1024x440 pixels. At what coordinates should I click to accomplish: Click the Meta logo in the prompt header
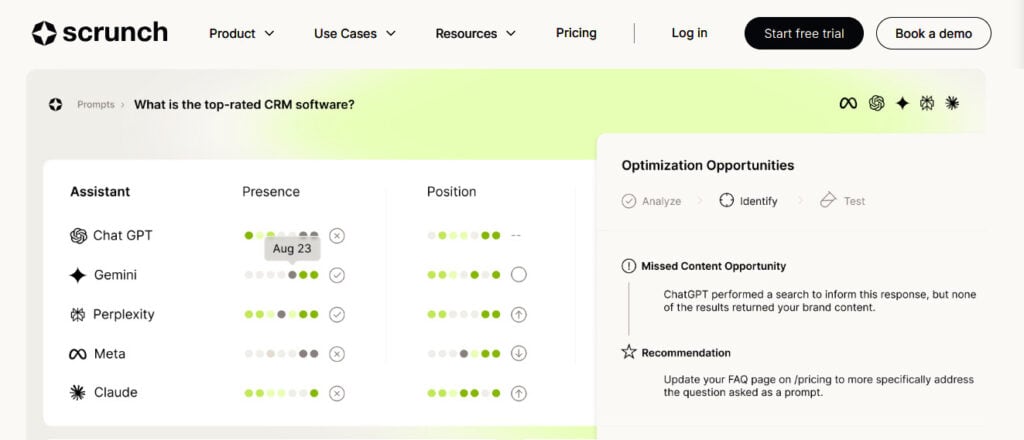pos(848,103)
